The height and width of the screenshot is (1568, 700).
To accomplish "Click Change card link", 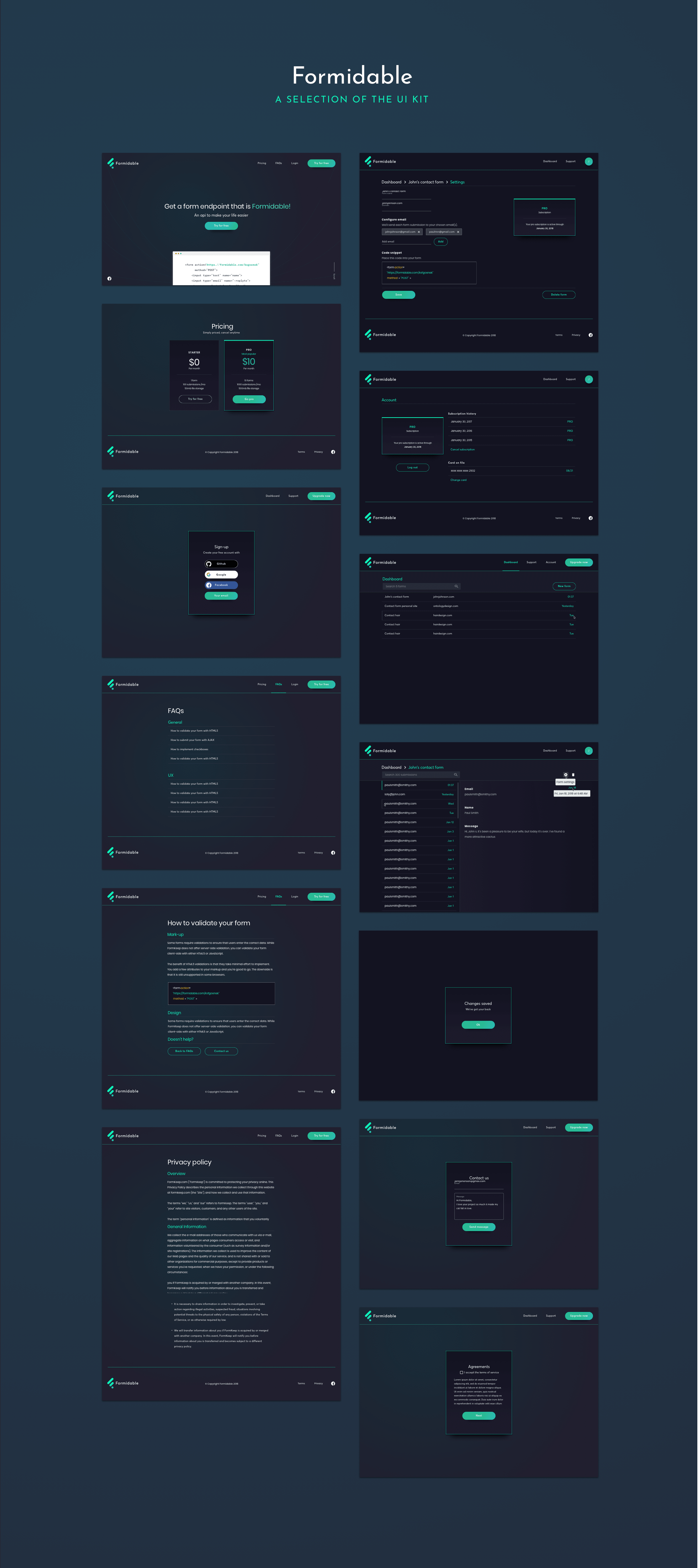I will pos(459,480).
